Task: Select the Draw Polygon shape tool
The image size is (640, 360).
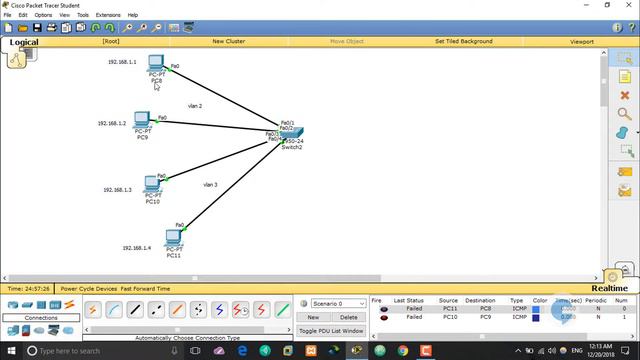Action: 622,133
